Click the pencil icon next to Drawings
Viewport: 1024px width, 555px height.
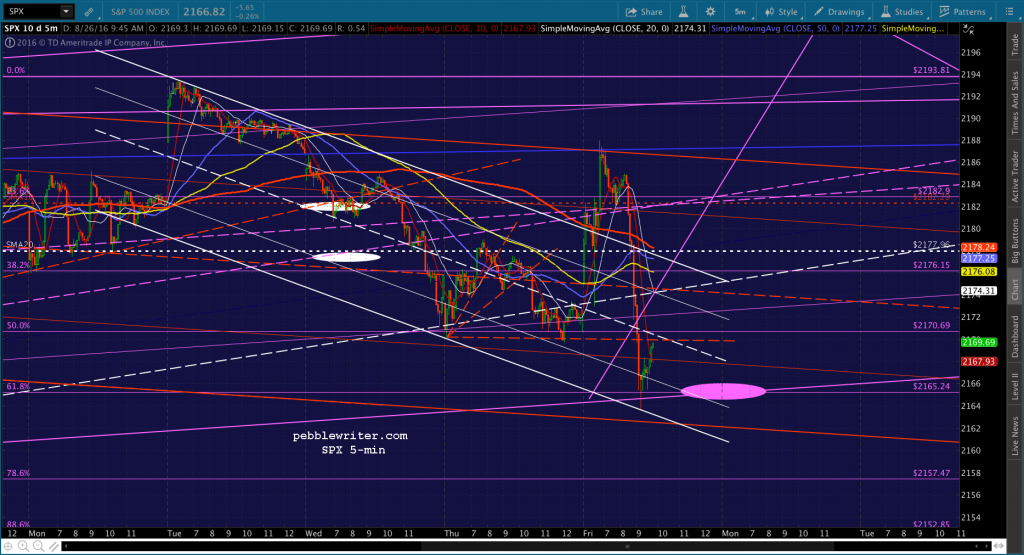[819, 12]
